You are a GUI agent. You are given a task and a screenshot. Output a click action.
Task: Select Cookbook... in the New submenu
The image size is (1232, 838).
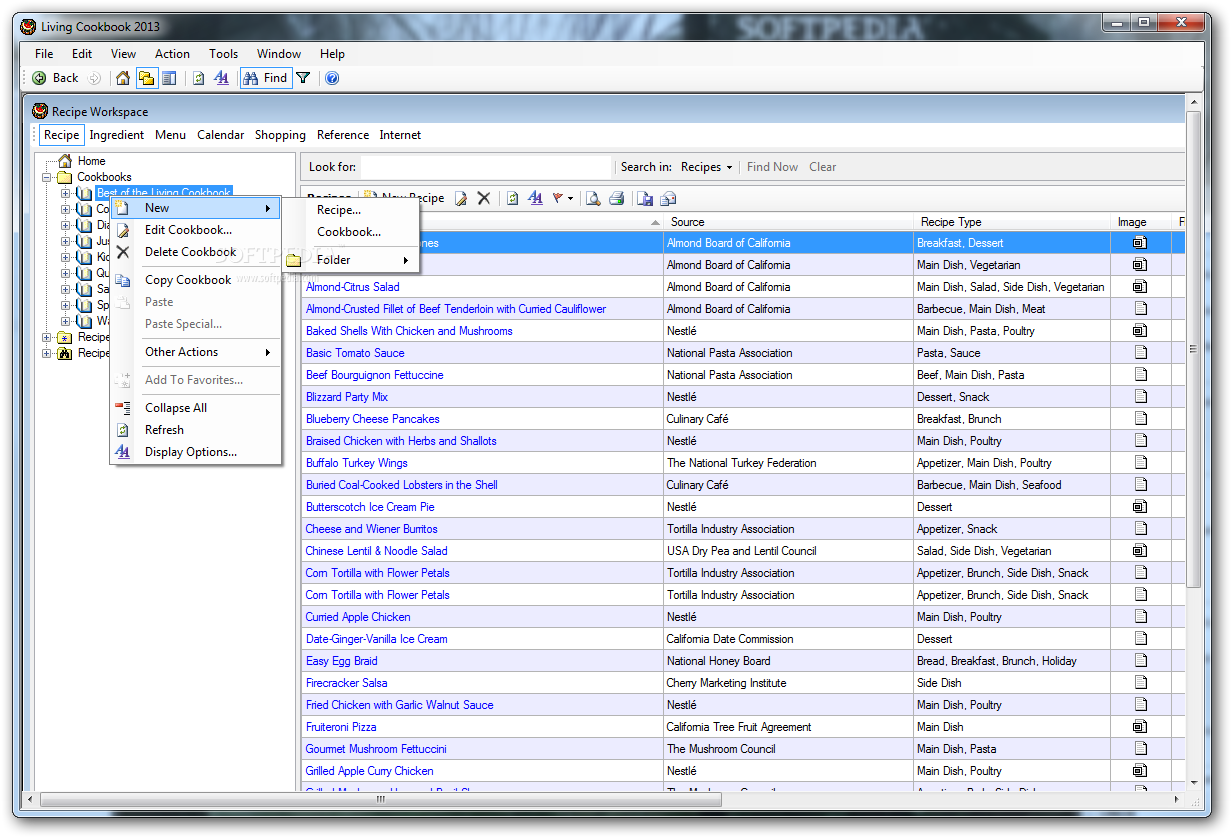point(349,232)
